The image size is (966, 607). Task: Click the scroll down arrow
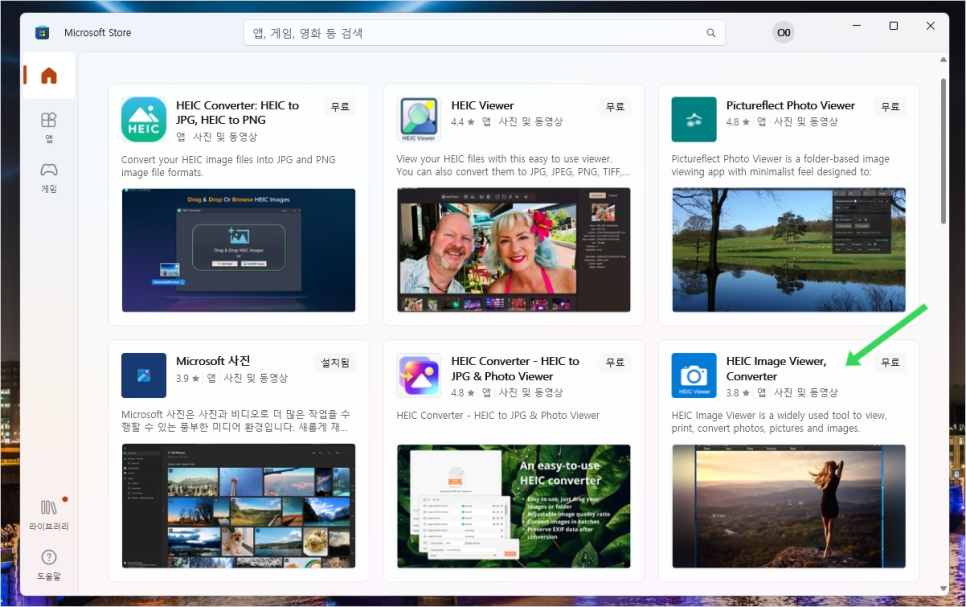(x=943, y=589)
